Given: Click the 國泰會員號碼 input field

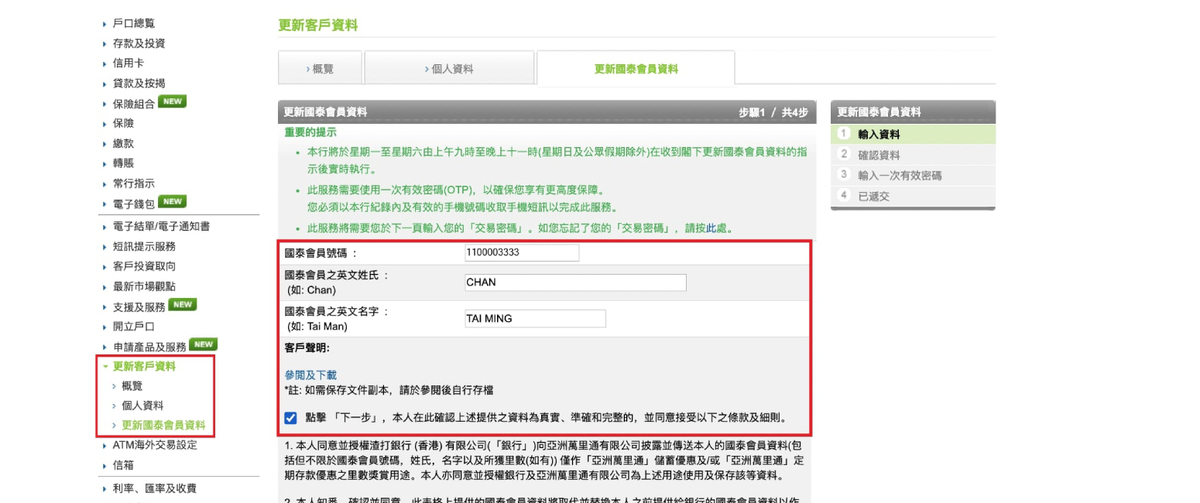Looking at the screenshot, I should pyautogui.click(x=522, y=254).
